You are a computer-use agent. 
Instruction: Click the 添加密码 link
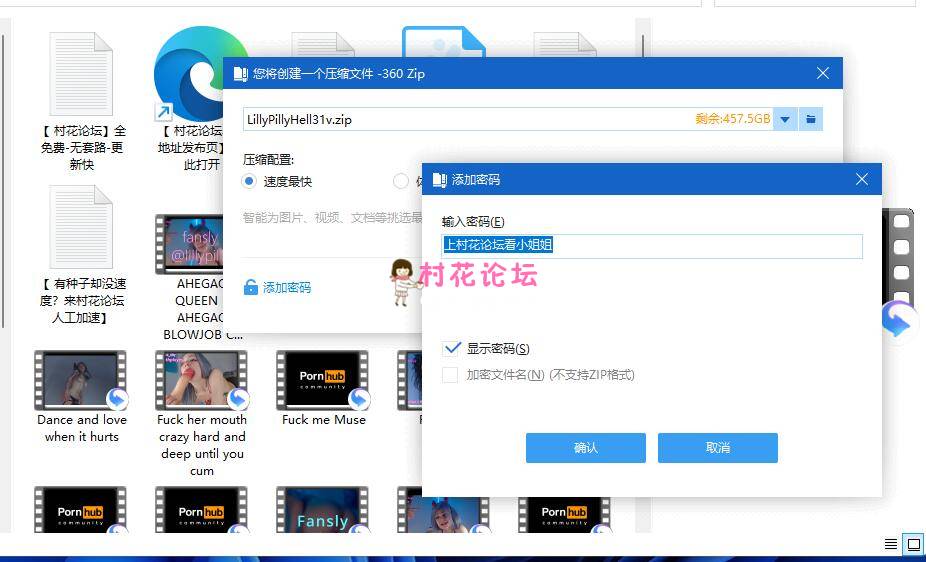(286, 288)
